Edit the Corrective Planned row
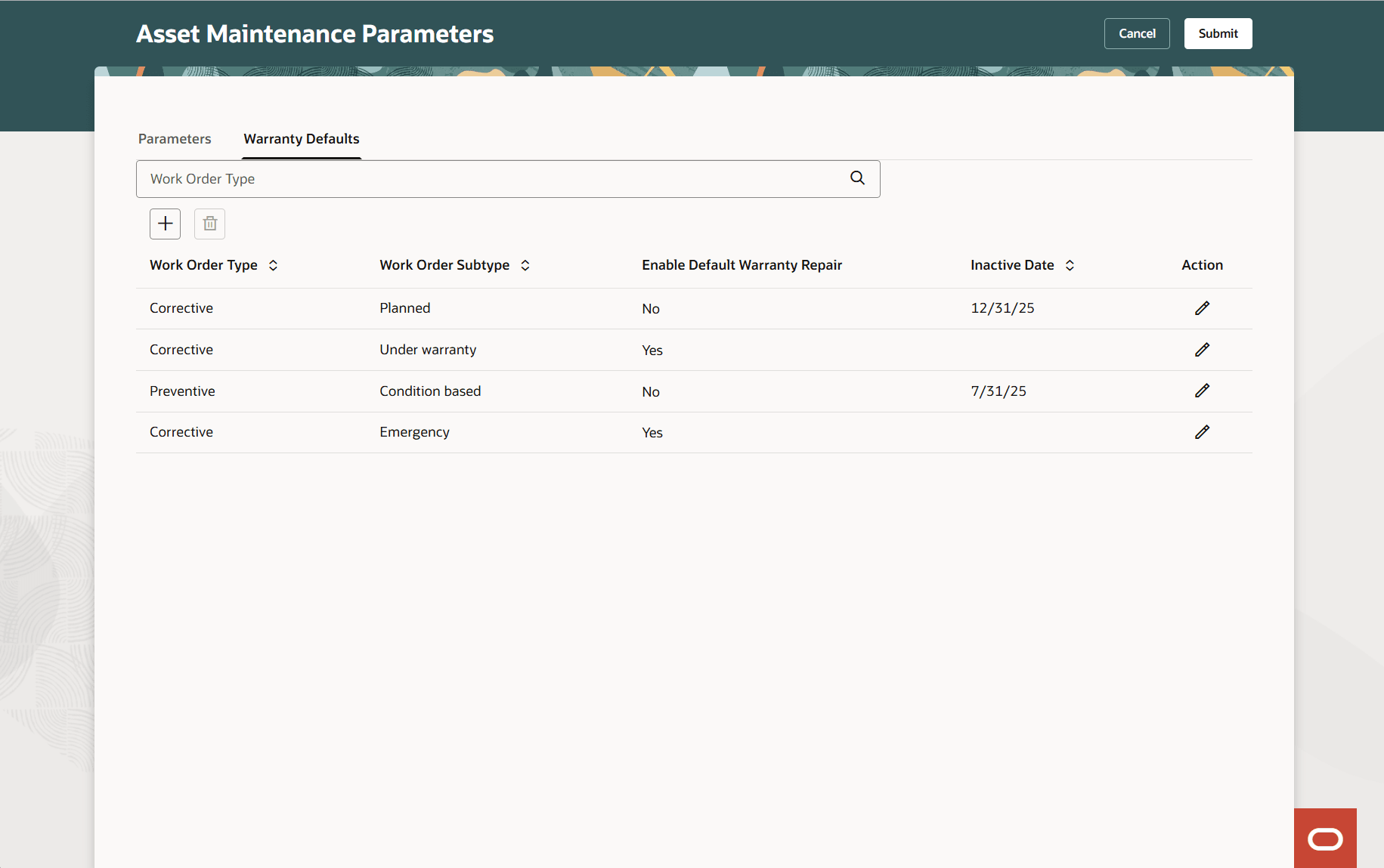The height and width of the screenshot is (868, 1384). pyautogui.click(x=1202, y=307)
